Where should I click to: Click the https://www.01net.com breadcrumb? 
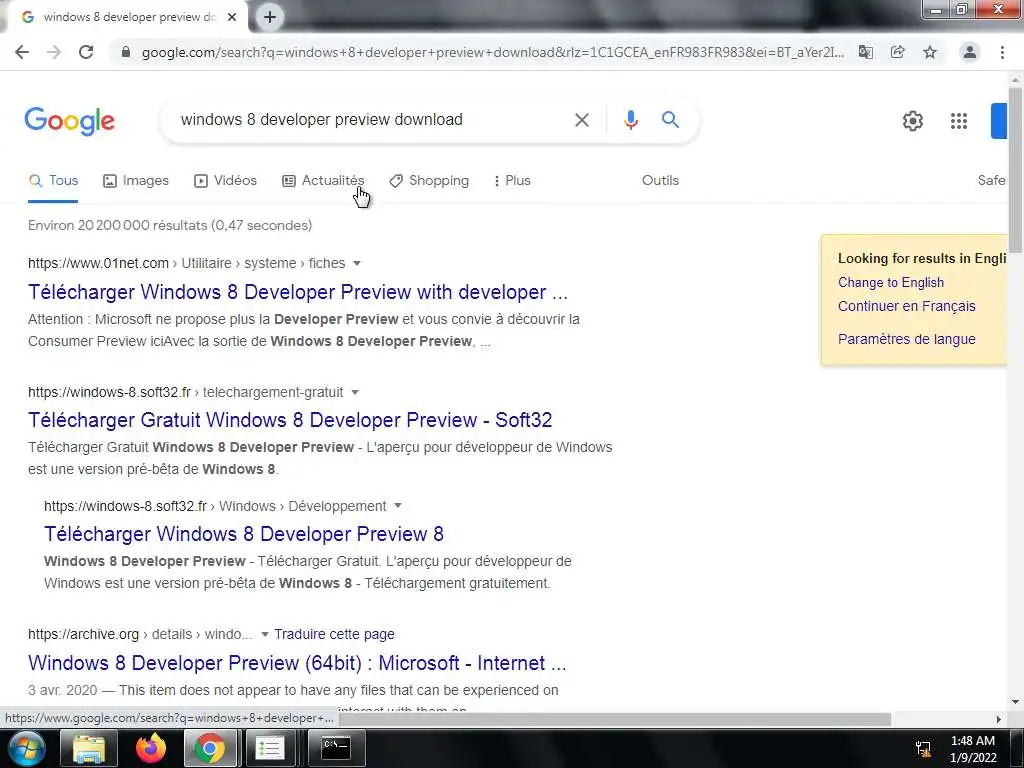[x=98, y=263]
